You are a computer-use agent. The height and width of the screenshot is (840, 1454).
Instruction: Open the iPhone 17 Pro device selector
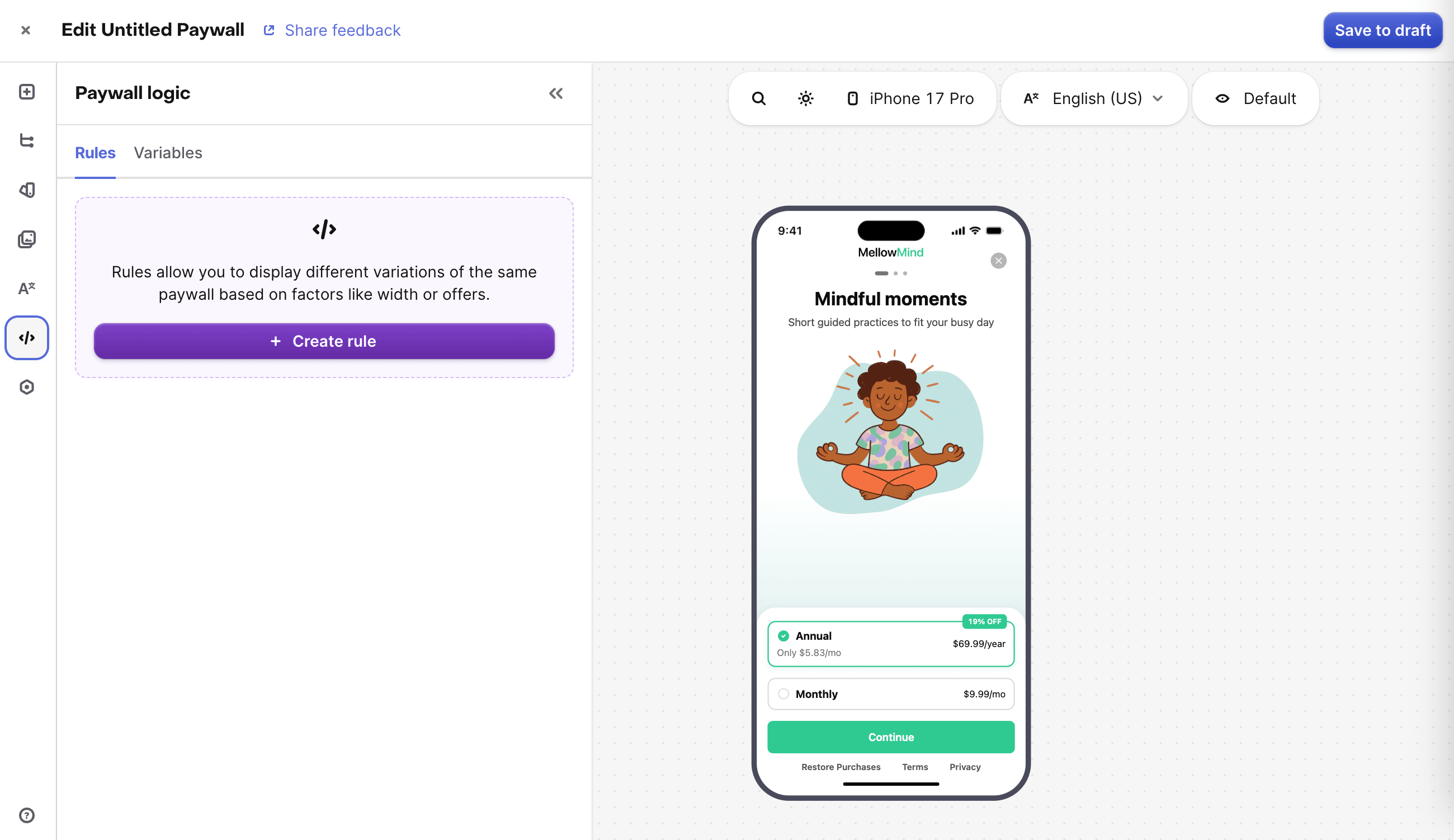click(910, 98)
